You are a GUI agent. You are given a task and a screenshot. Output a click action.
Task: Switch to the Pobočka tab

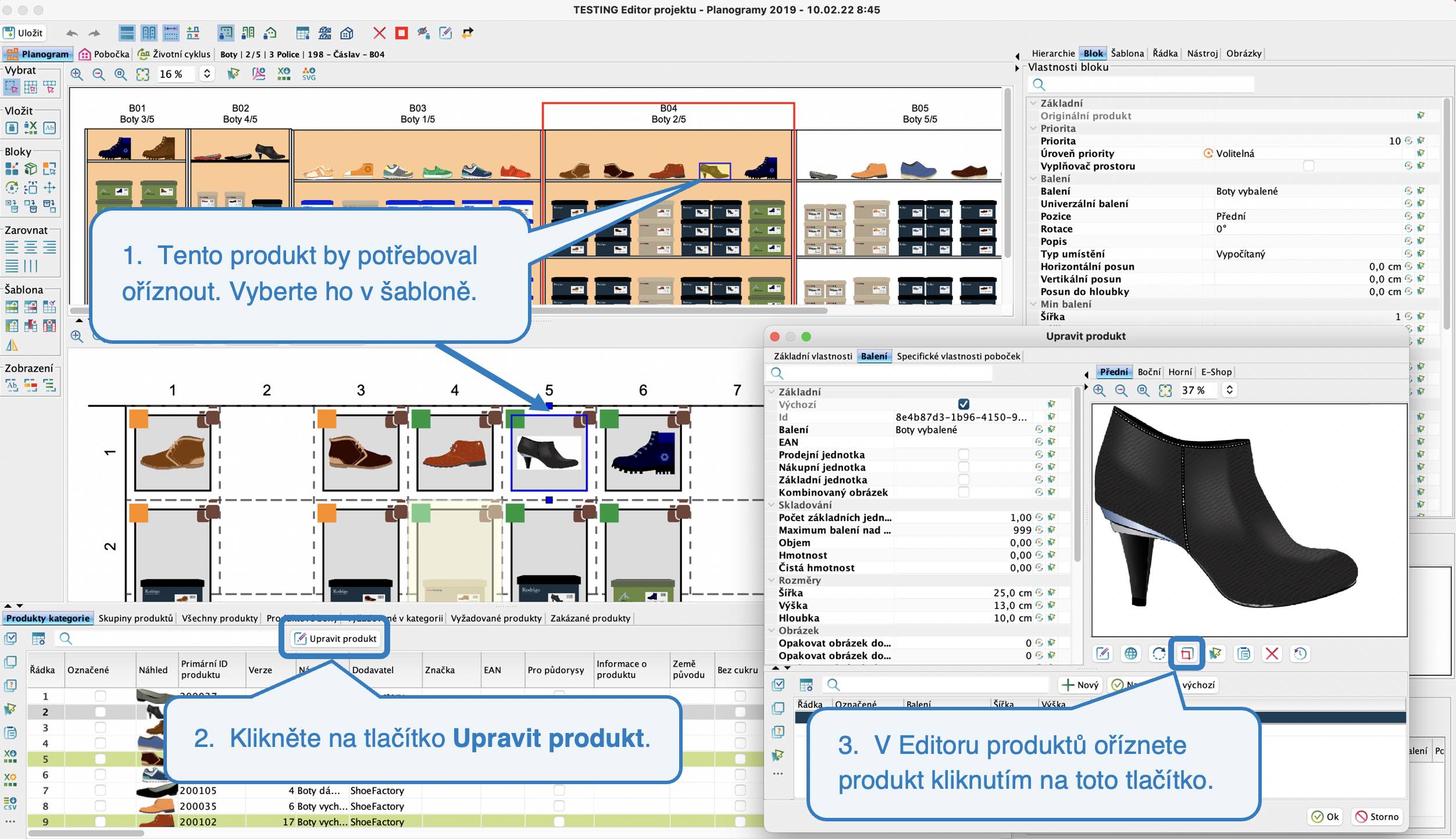(104, 54)
